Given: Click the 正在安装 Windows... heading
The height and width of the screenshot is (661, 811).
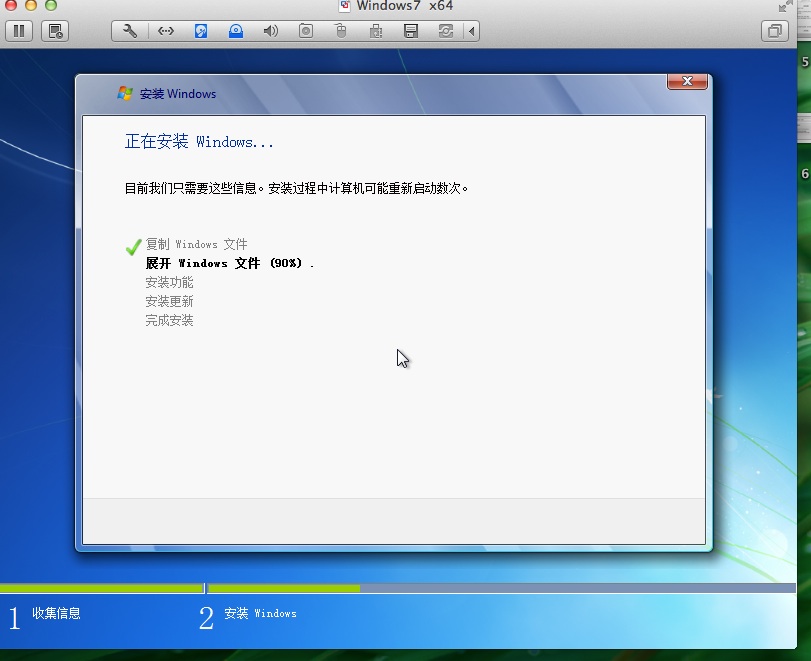Looking at the screenshot, I should (x=199, y=142).
